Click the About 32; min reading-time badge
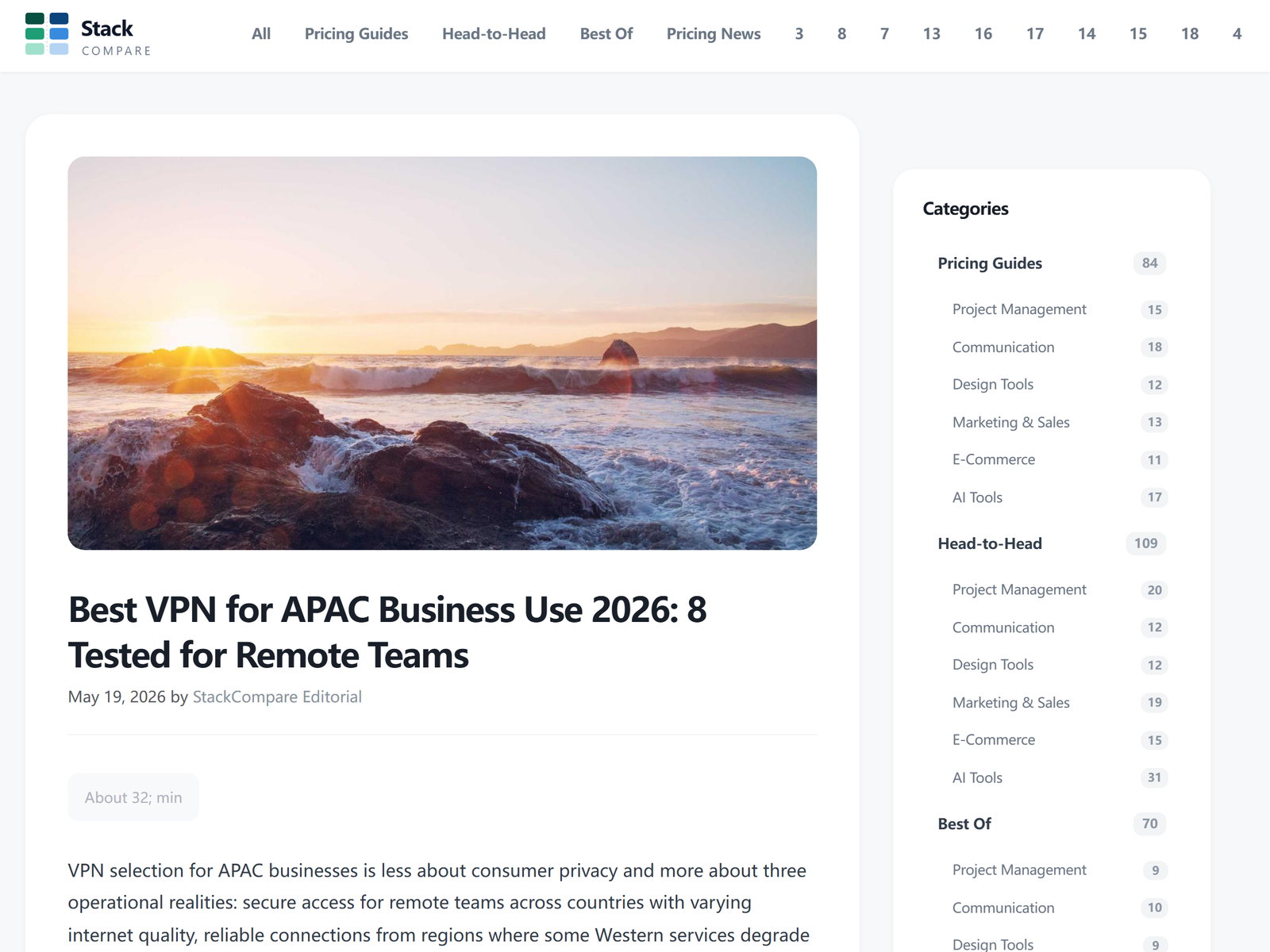The width and height of the screenshot is (1270, 952). [133, 797]
